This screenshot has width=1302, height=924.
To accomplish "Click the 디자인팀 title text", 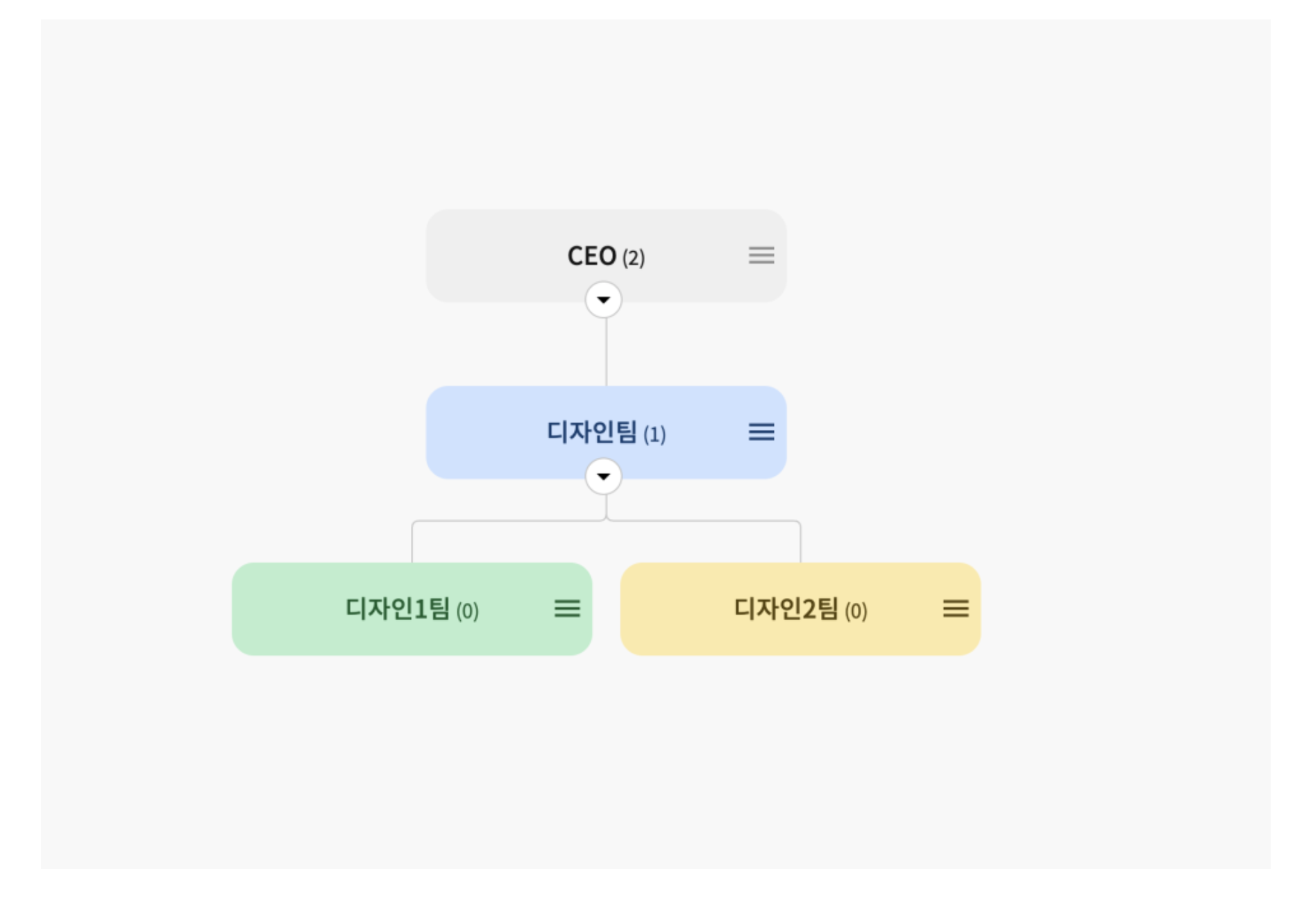I will point(592,432).
